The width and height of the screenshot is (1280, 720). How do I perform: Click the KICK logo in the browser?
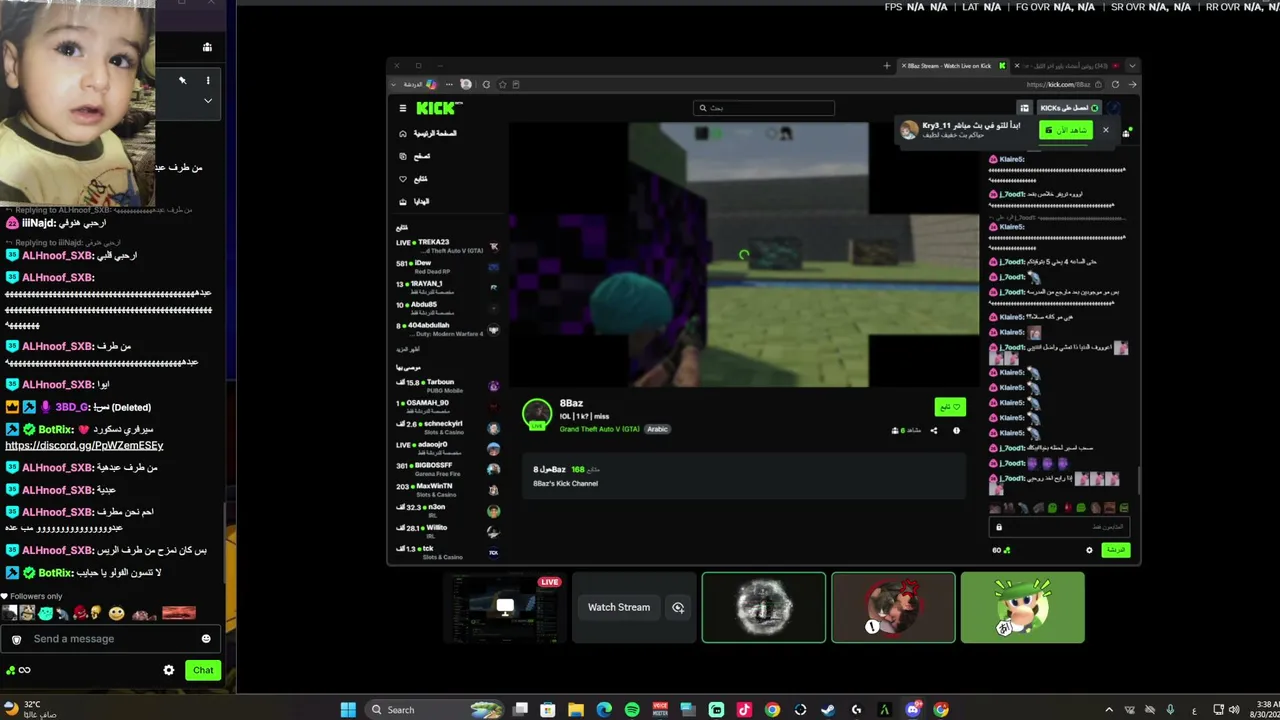click(439, 108)
